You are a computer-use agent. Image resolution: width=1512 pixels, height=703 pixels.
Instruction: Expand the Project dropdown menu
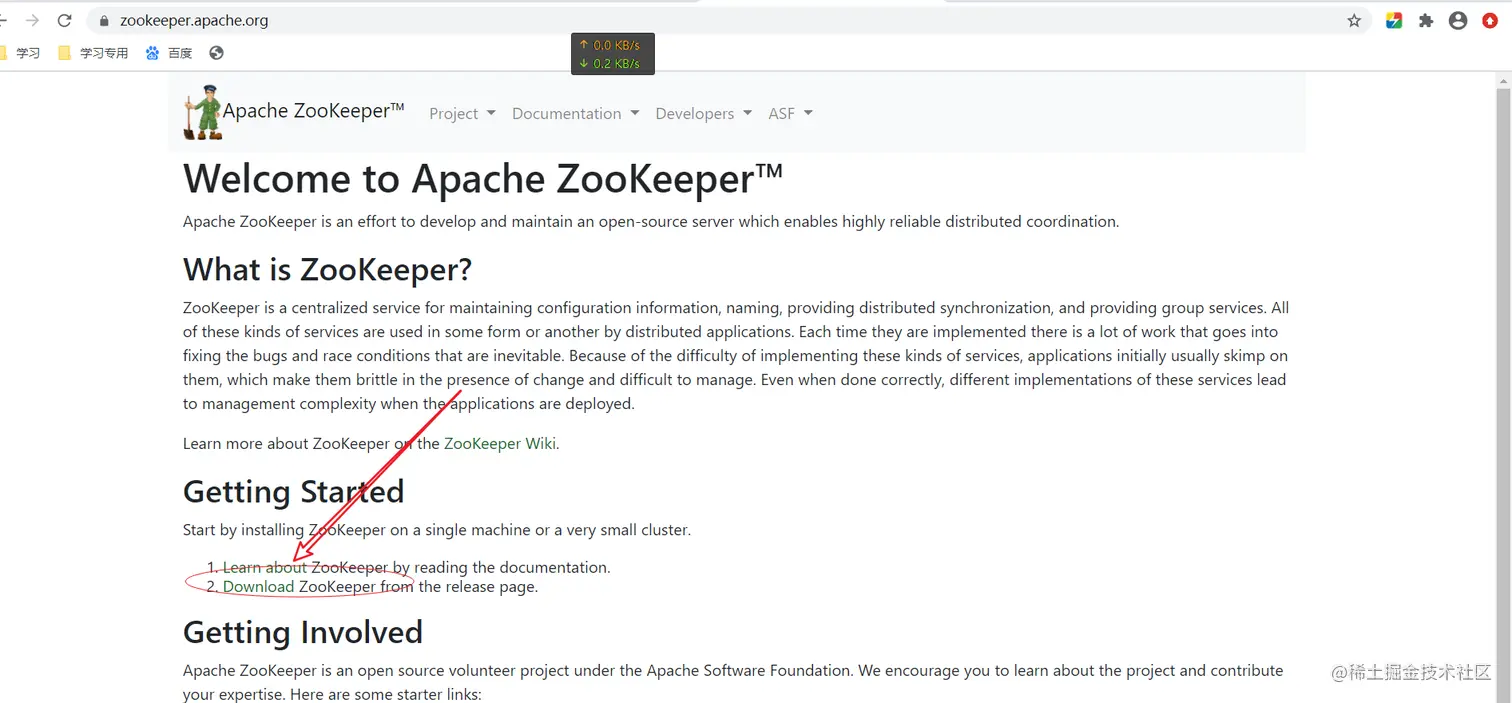[x=462, y=113]
